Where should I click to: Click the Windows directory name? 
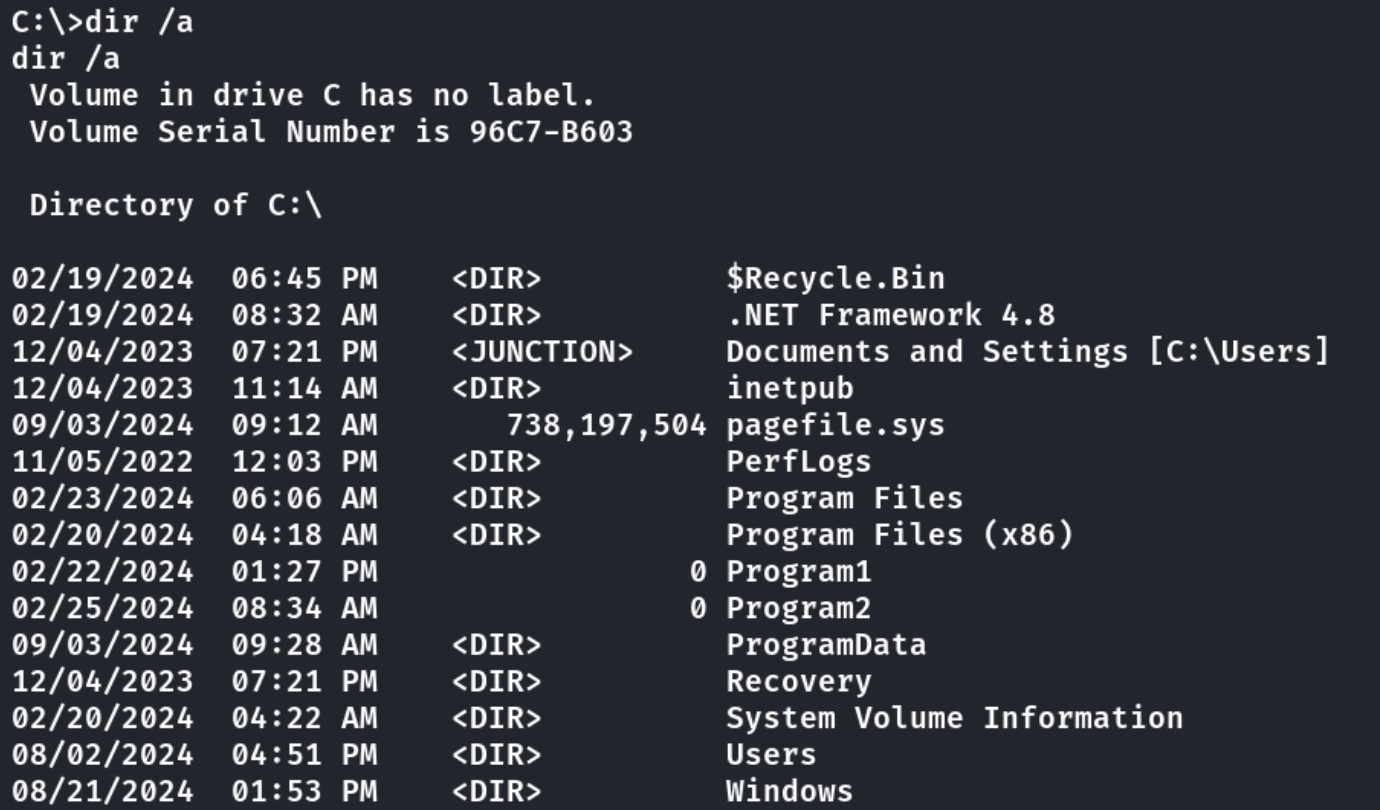click(x=789, y=792)
